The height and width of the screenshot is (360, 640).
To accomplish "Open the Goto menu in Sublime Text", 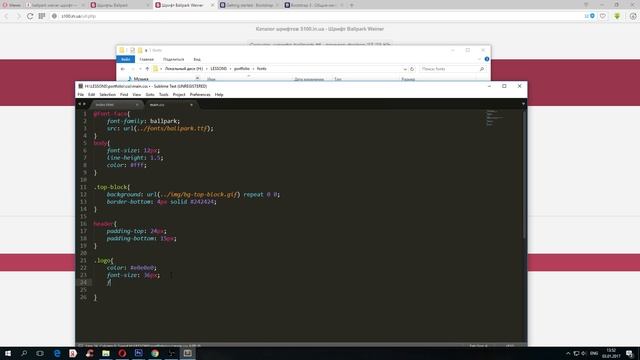I will click(150, 95).
